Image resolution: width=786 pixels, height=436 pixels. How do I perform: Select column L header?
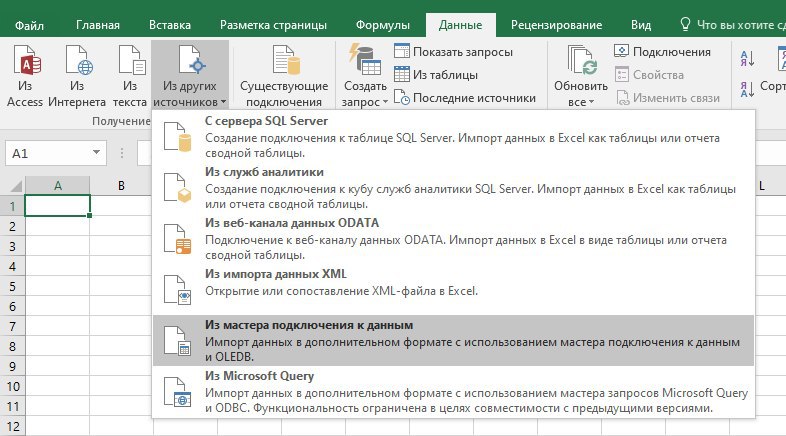[x=762, y=185]
